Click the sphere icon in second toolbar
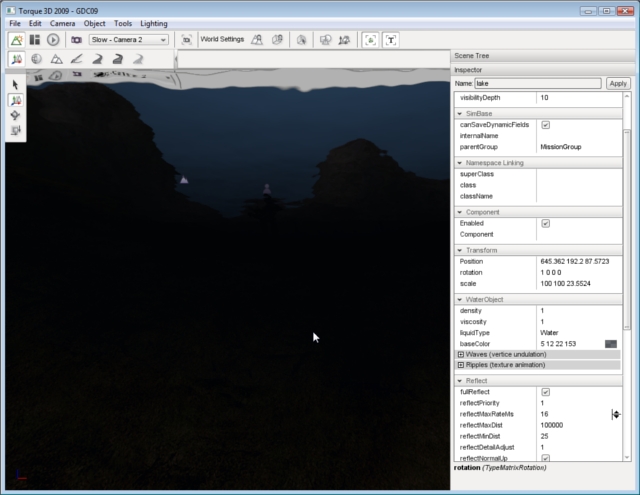 [36, 60]
